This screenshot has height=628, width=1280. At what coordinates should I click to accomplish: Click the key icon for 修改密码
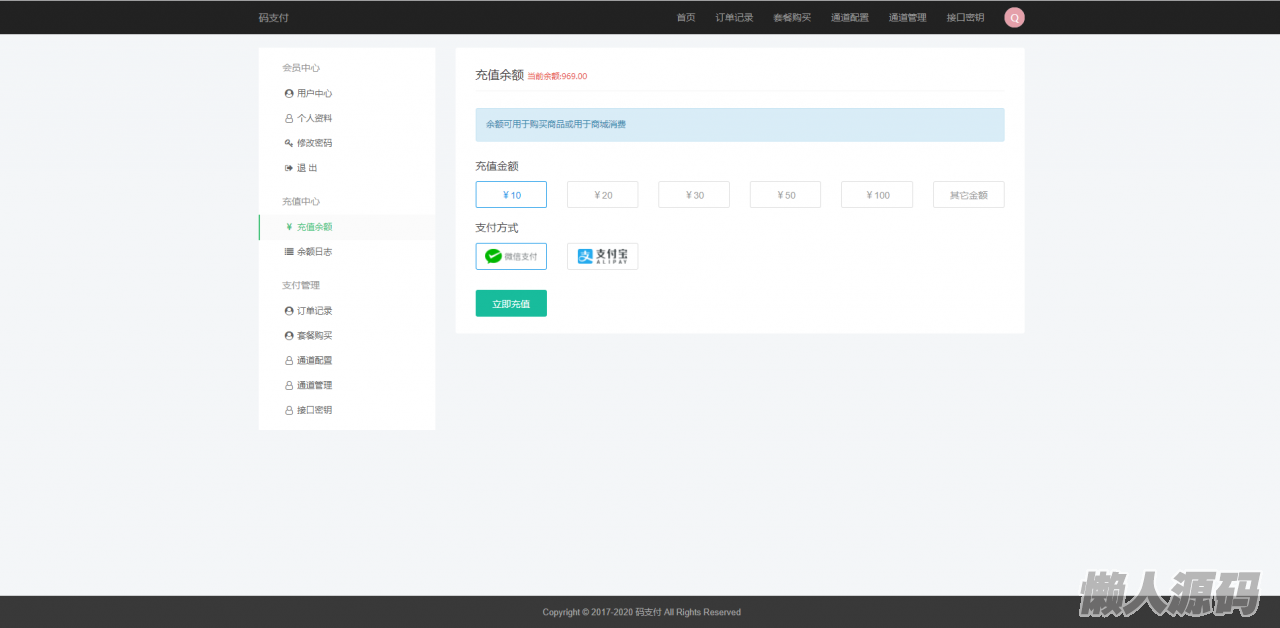pyautogui.click(x=289, y=143)
